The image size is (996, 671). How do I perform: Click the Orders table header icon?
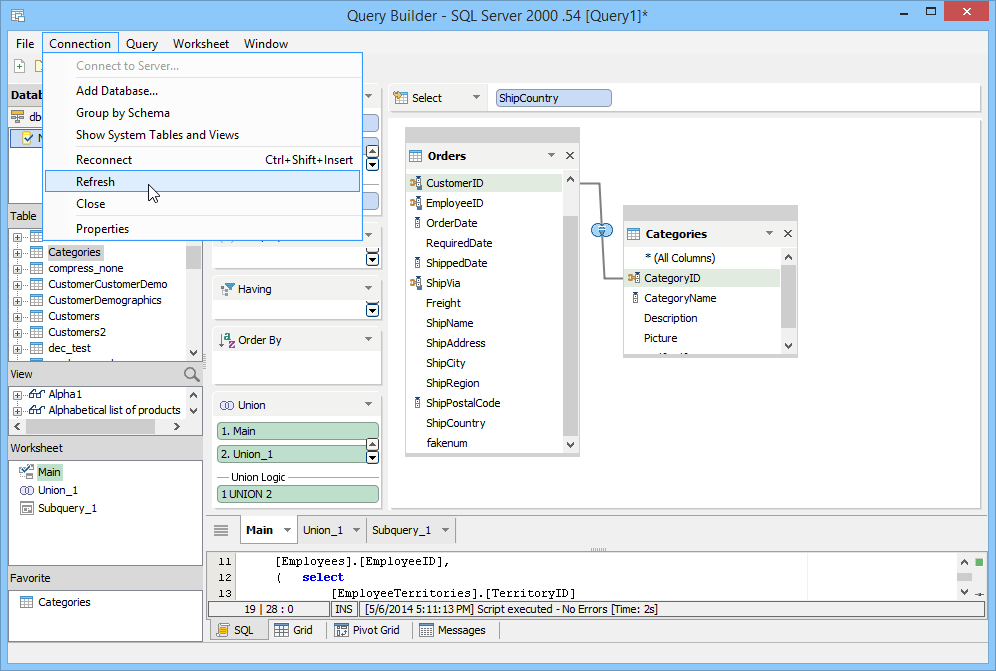(x=415, y=156)
